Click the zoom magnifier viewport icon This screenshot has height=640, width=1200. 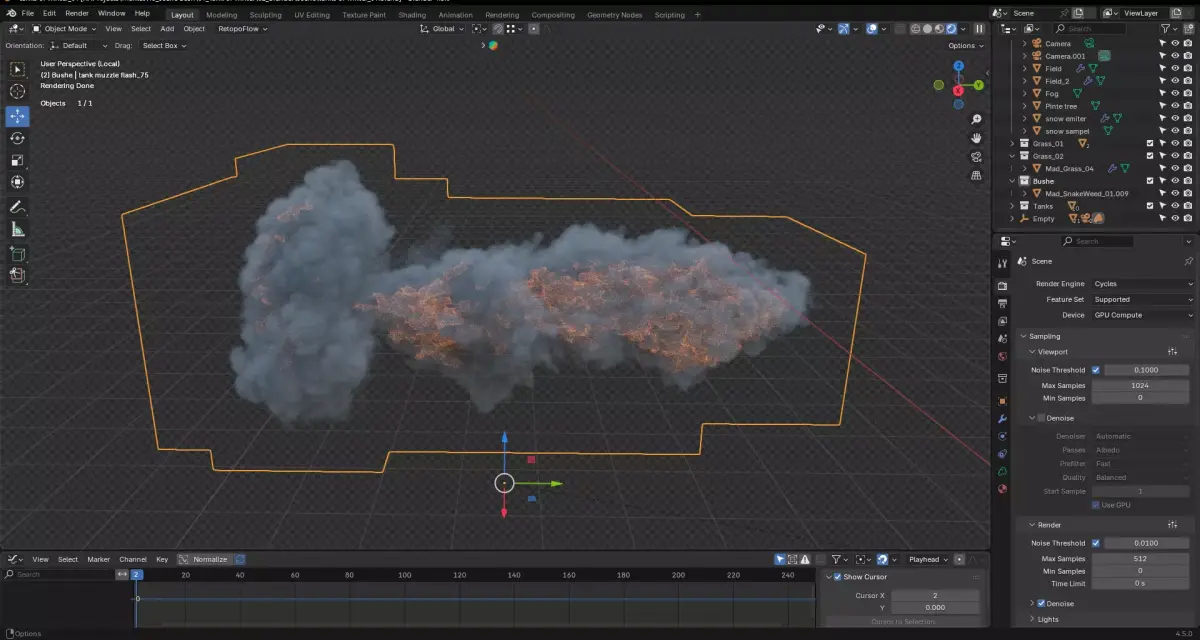pos(977,119)
